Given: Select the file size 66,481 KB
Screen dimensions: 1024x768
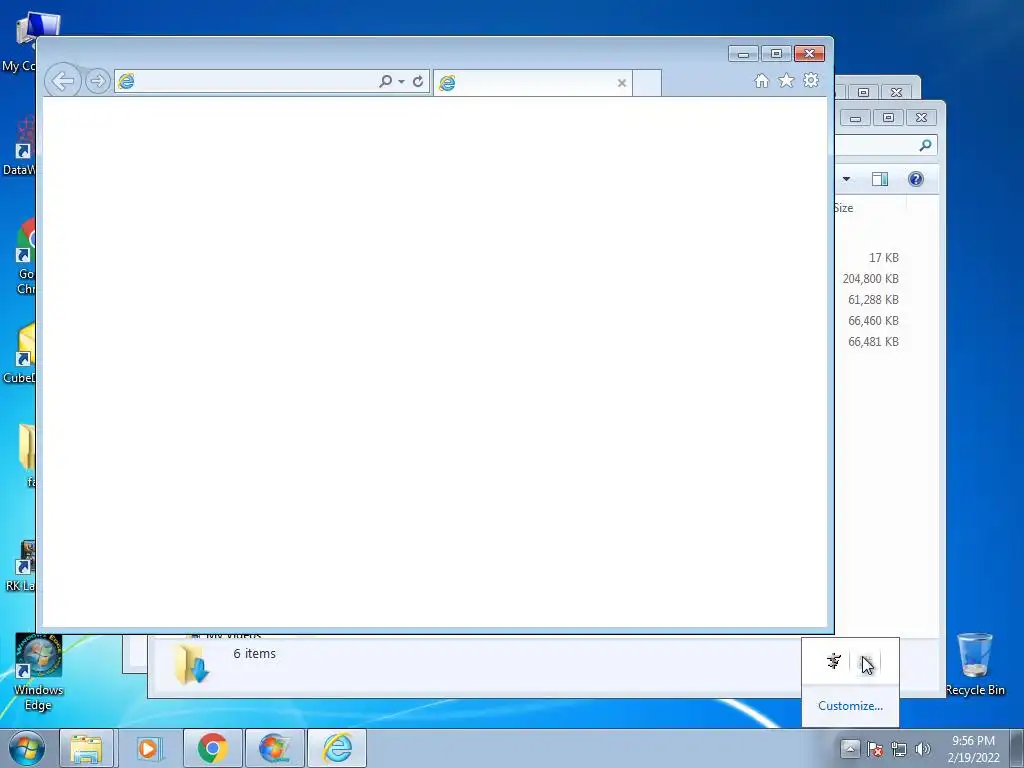Looking at the screenshot, I should coord(873,342).
